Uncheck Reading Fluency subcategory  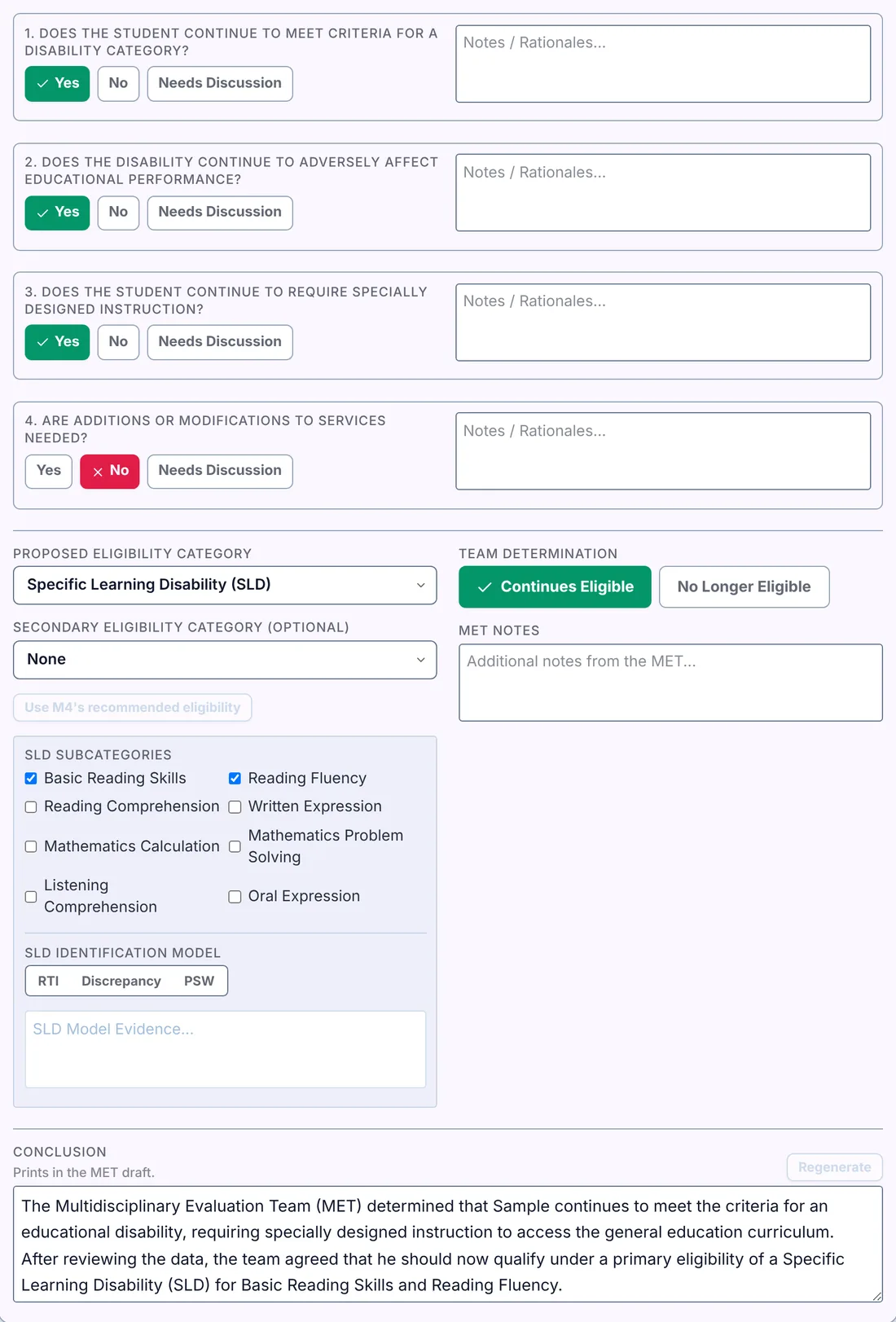[235, 779]
